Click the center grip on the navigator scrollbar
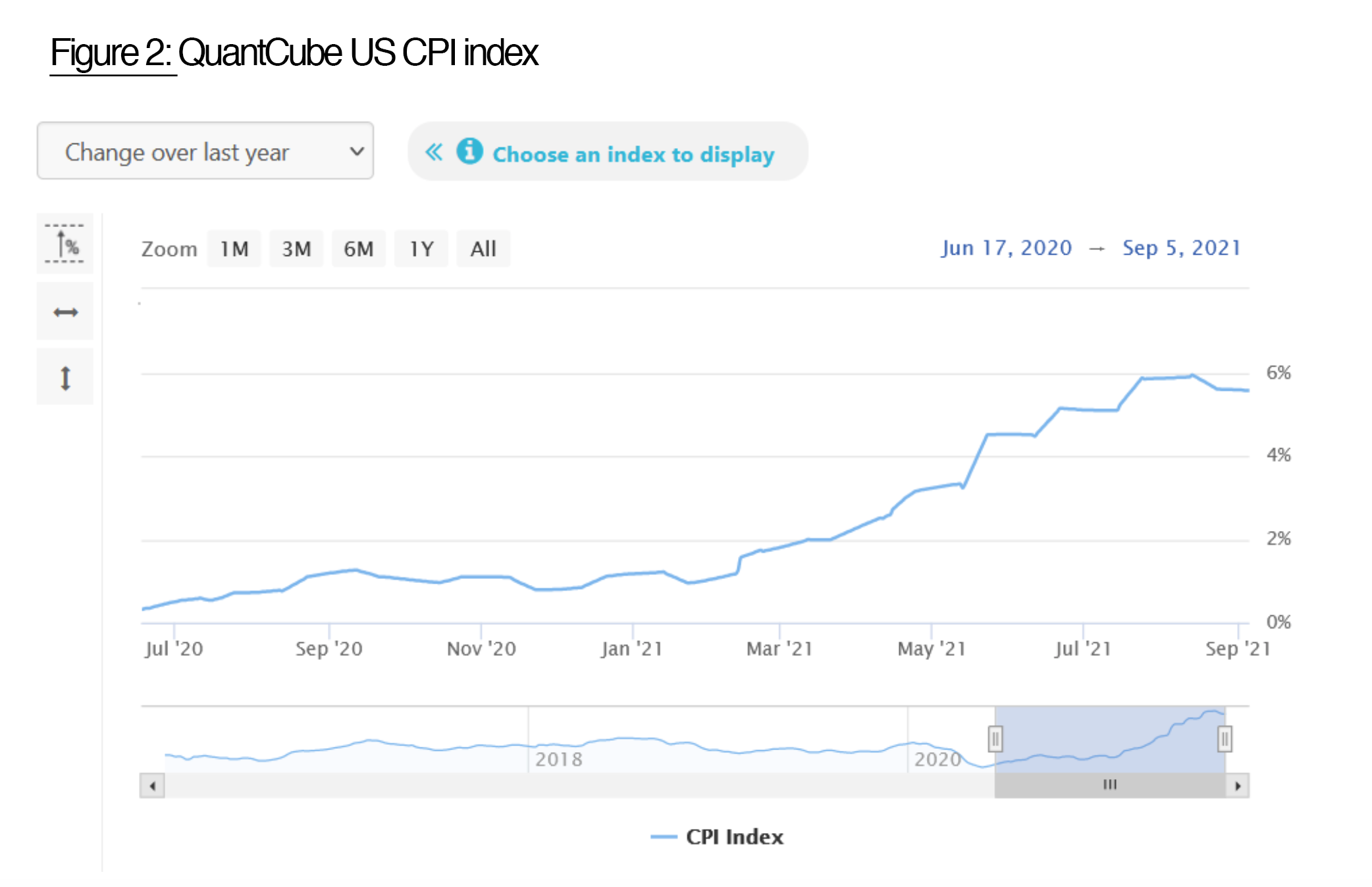 [1111, 784]
